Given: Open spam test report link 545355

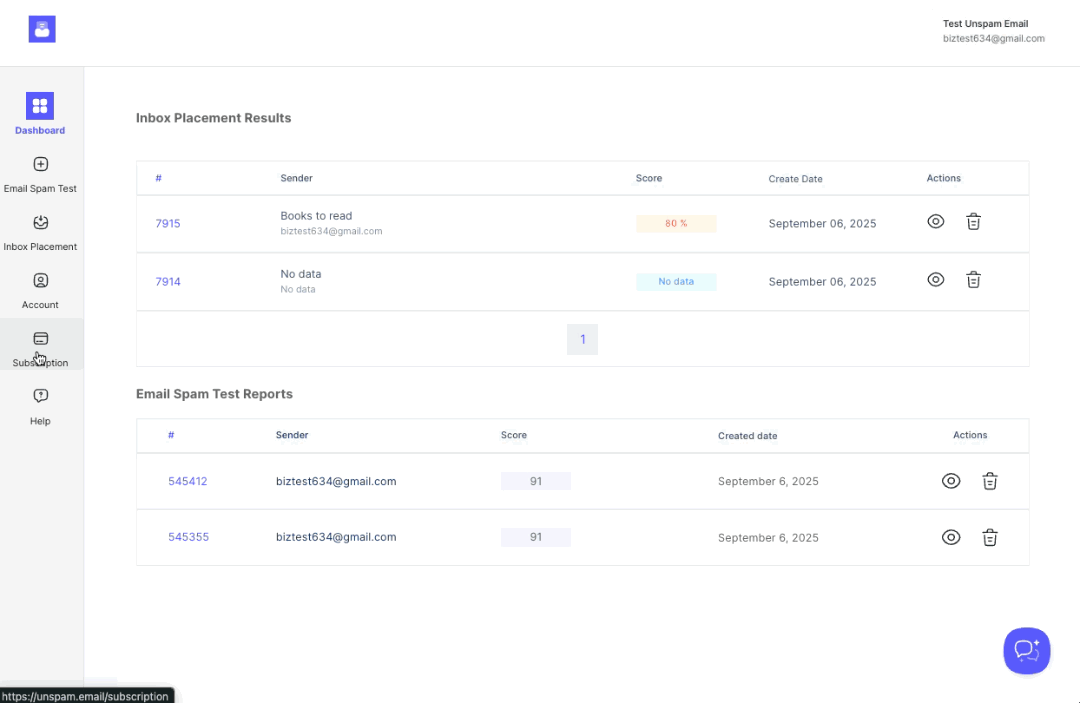Looking at the screenshot, I should (x=188, y=537).
